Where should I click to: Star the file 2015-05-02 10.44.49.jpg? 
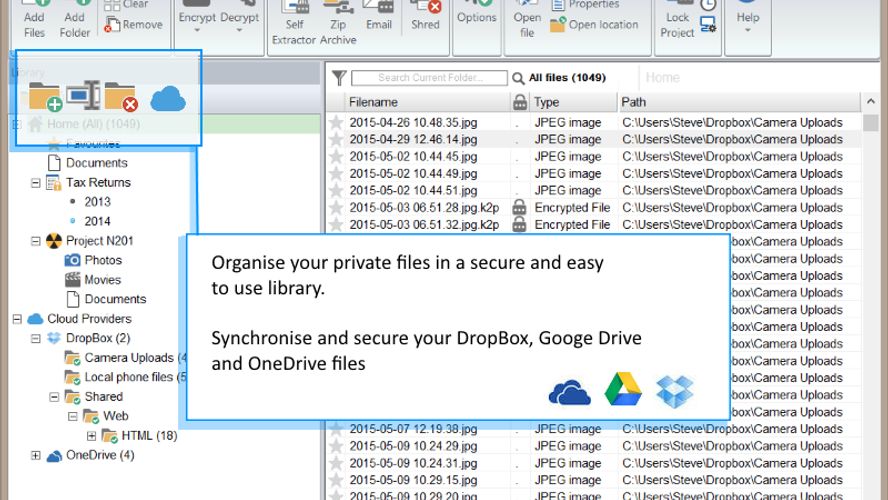click(336, 173)
